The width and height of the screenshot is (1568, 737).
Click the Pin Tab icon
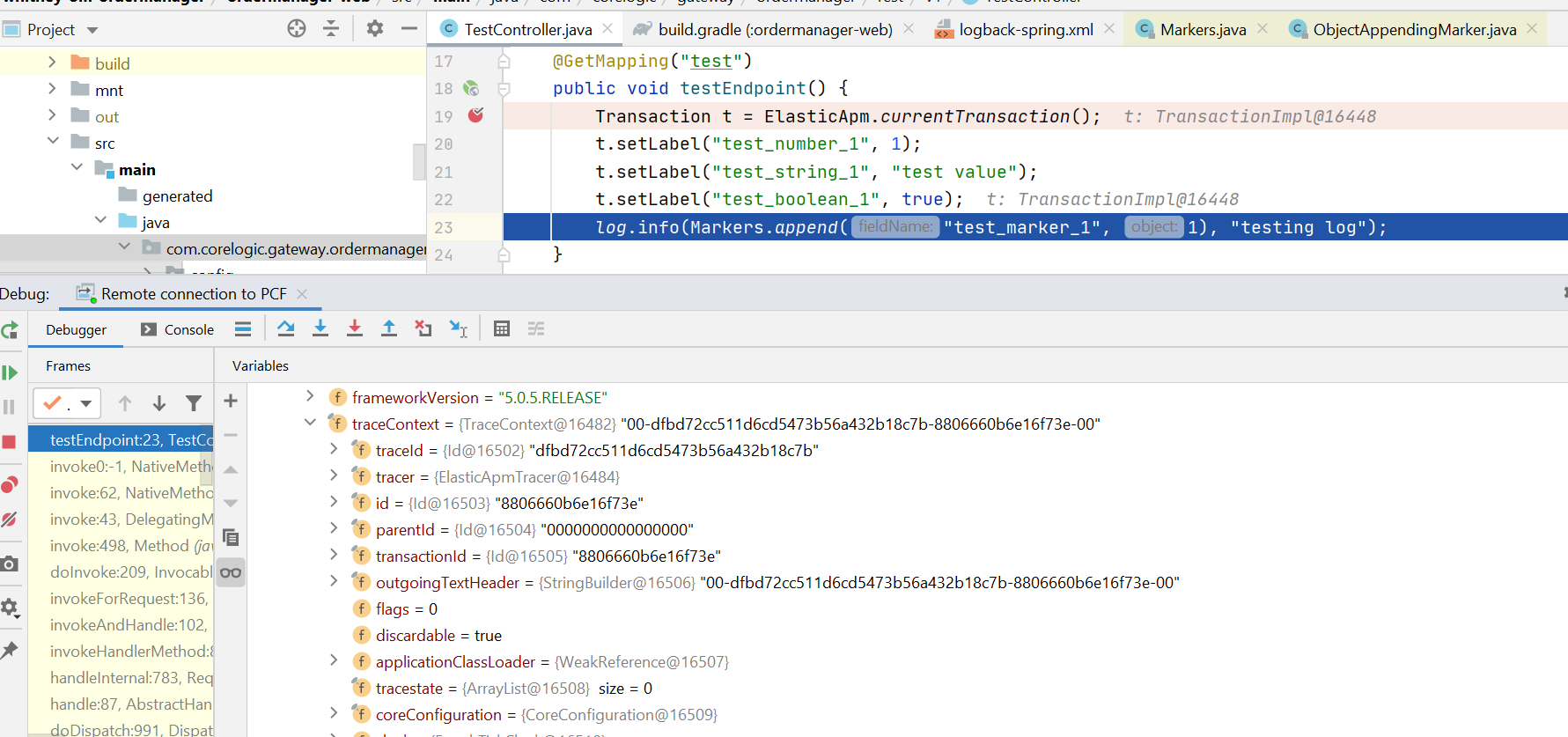point(10,650)
